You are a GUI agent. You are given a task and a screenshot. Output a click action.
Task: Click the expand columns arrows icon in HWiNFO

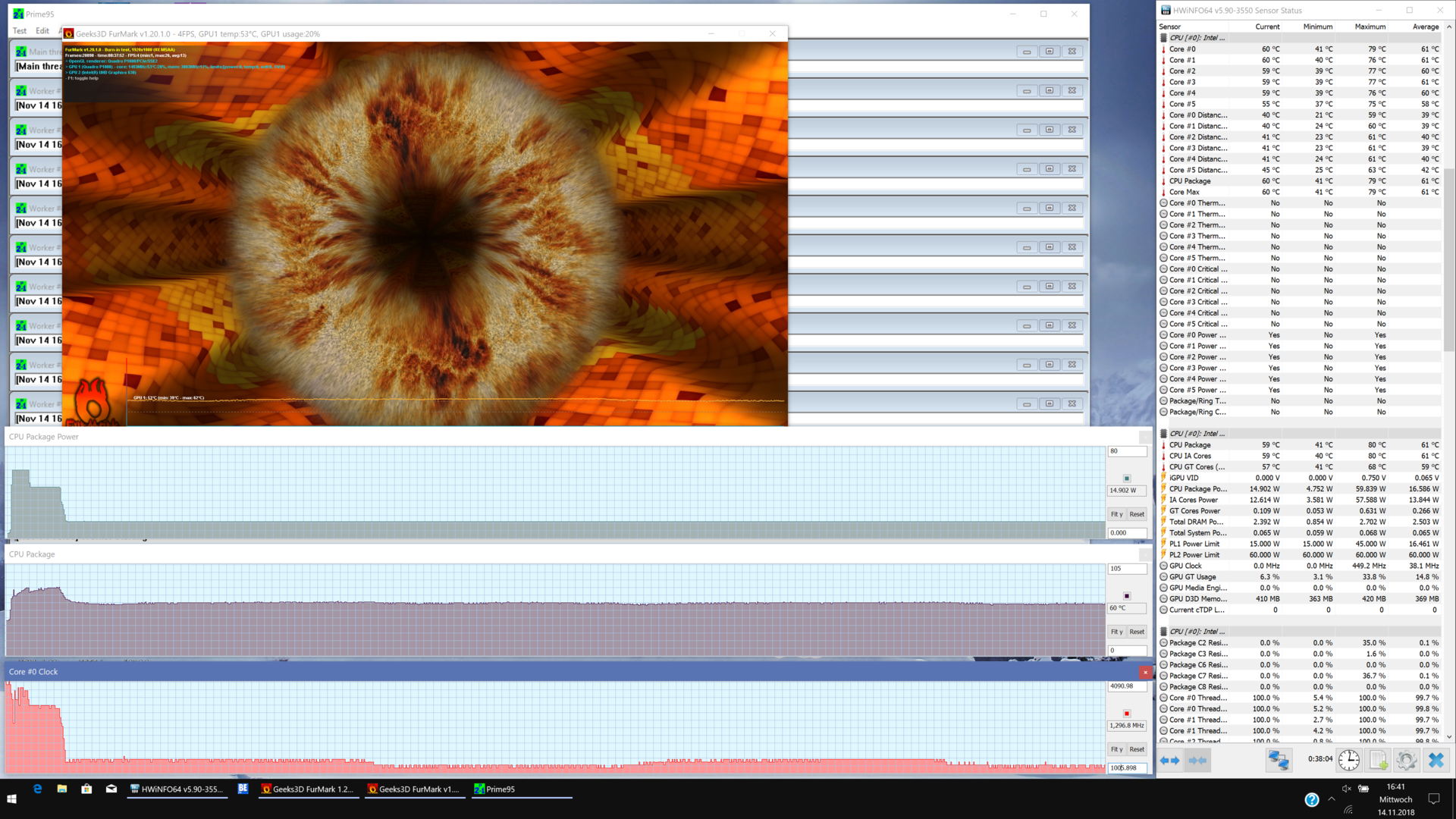pyautogui.click(x=1170, y=760)
